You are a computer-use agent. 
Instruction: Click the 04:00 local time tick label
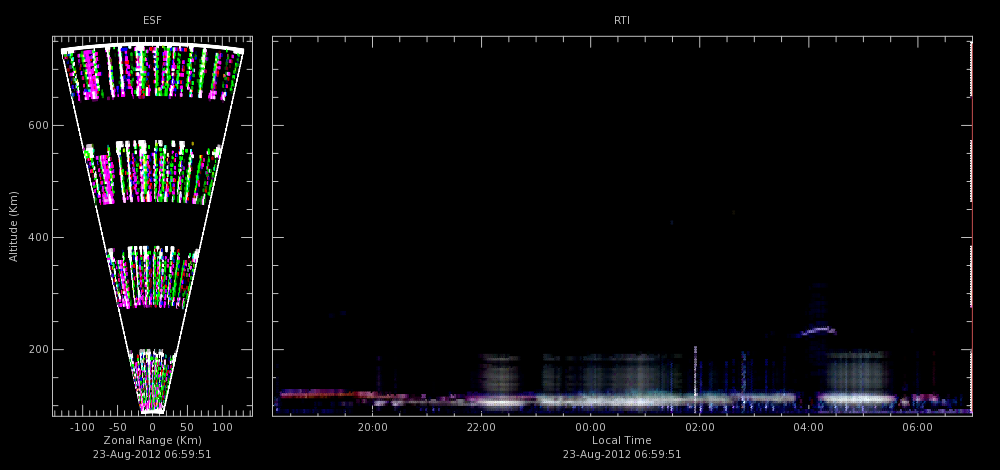809,427
